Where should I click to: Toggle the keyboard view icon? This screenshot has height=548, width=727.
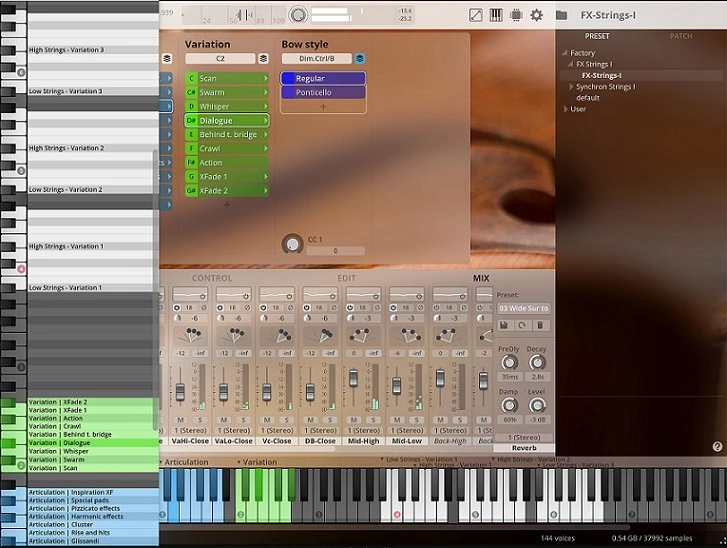496,15
